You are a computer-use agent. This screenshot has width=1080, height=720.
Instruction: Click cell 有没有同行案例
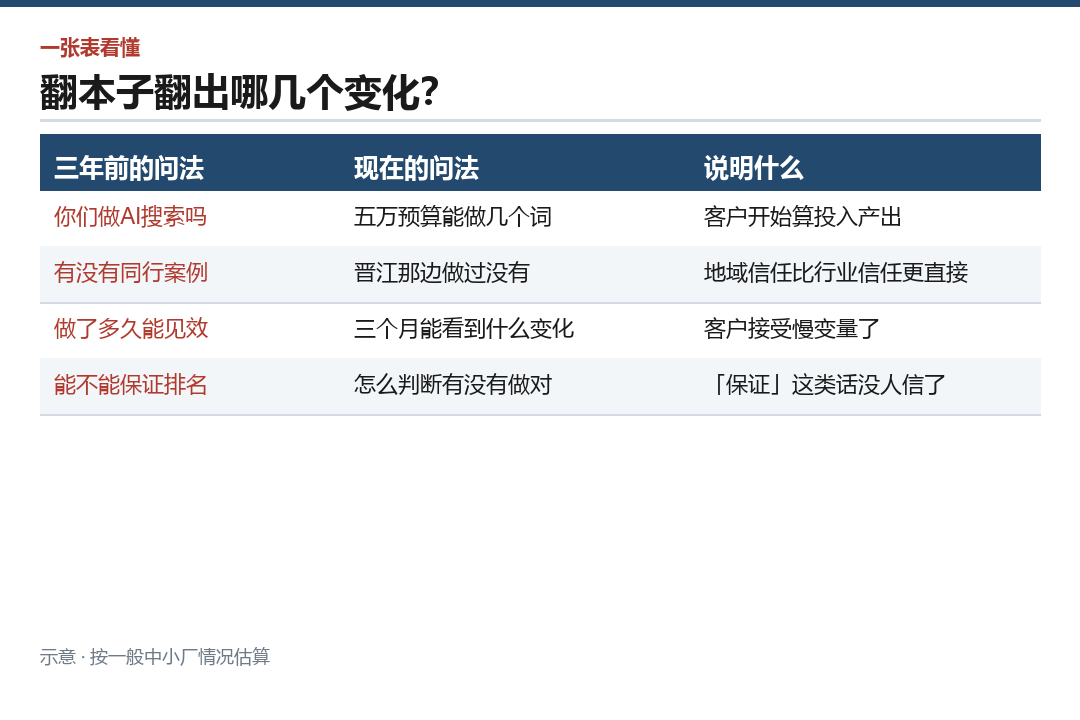130,273
